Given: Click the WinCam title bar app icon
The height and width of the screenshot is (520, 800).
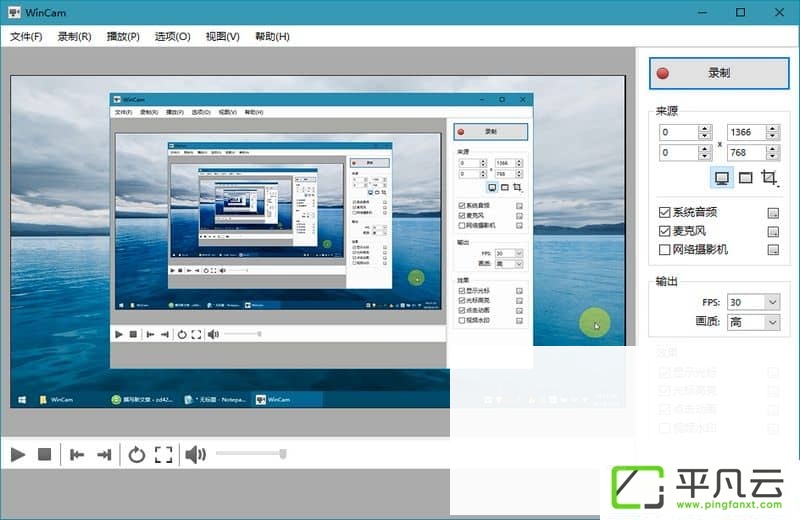Looking at the screenshot, I should pyautogui.click(x=14, y=12).
